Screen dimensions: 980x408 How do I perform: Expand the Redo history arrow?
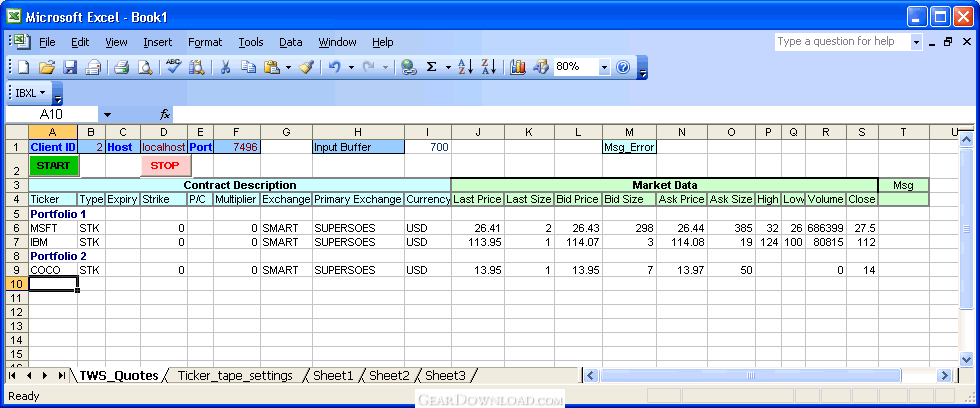pos(385,67)
